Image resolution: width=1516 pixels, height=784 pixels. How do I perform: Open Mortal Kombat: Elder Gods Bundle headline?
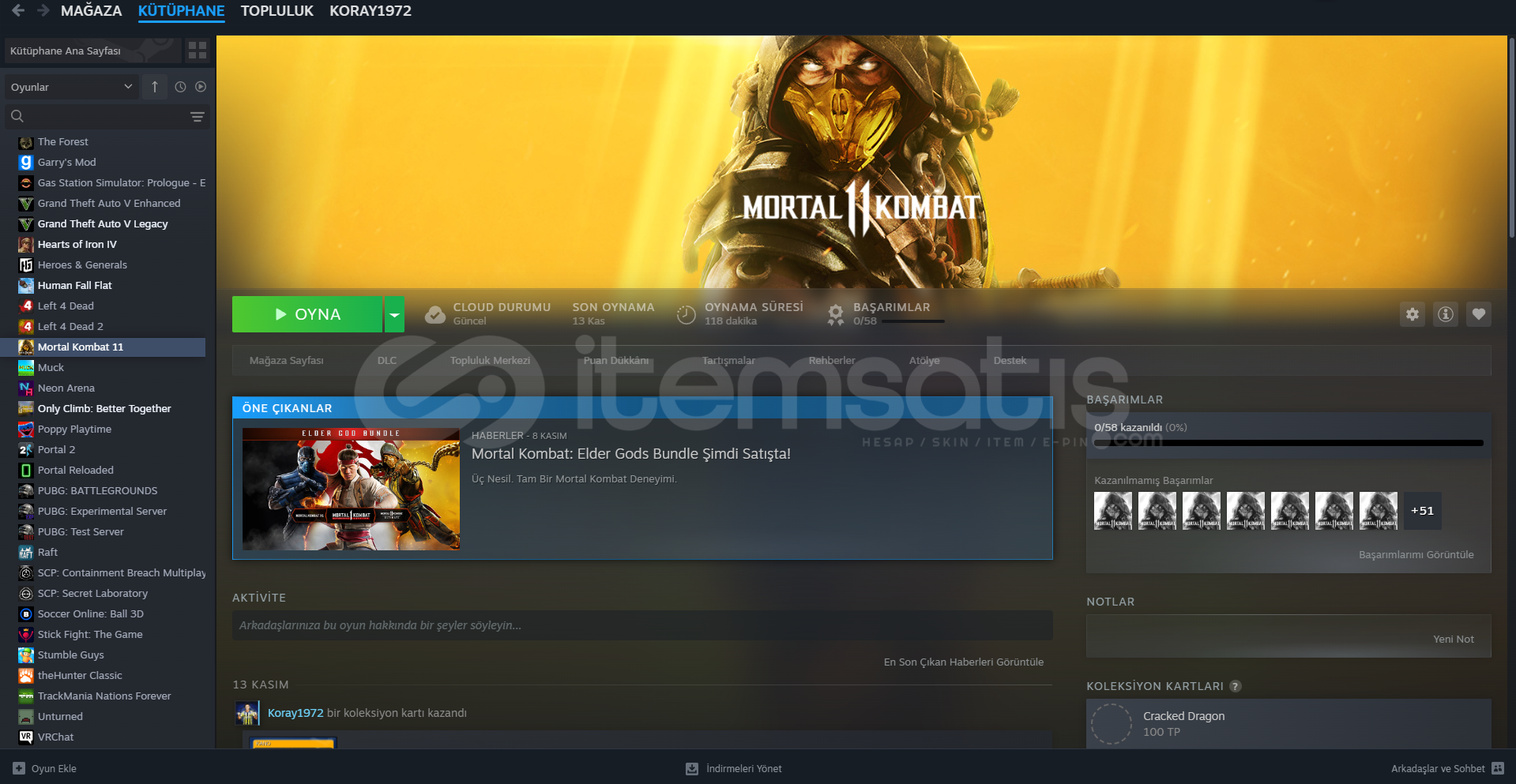[x=631, y=454]
